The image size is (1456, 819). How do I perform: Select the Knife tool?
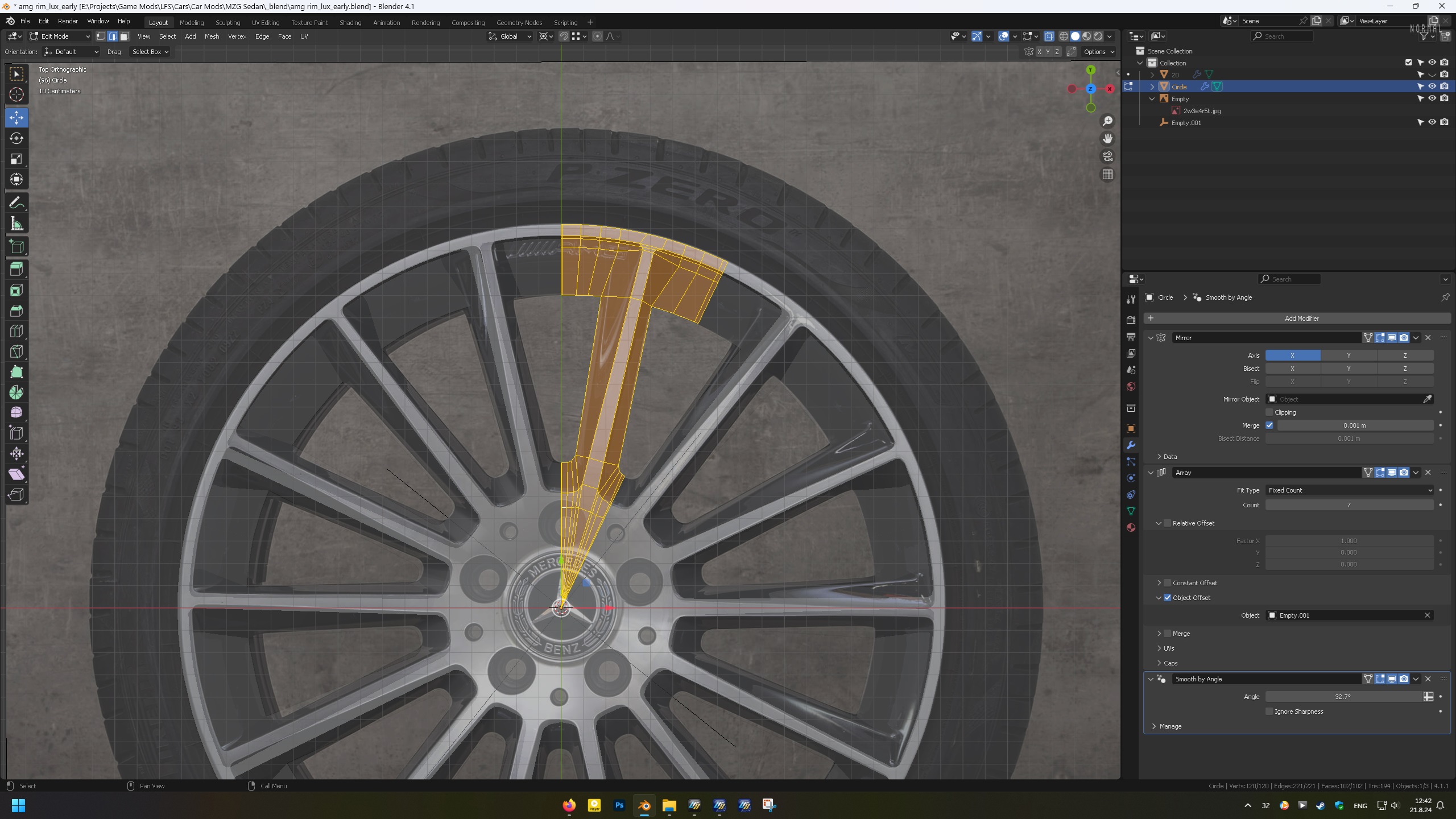16,351
